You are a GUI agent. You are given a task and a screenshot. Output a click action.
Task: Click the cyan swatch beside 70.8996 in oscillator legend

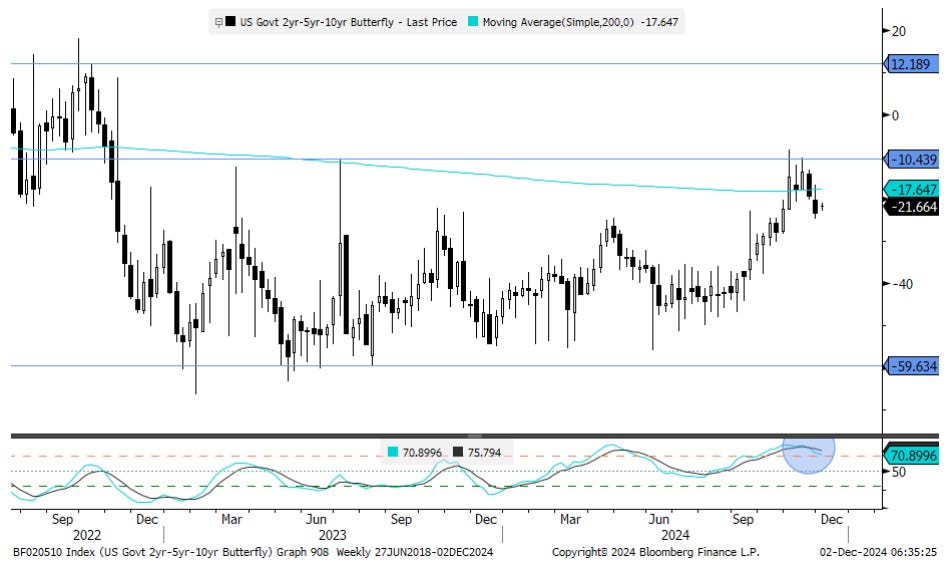coord(393,452)
